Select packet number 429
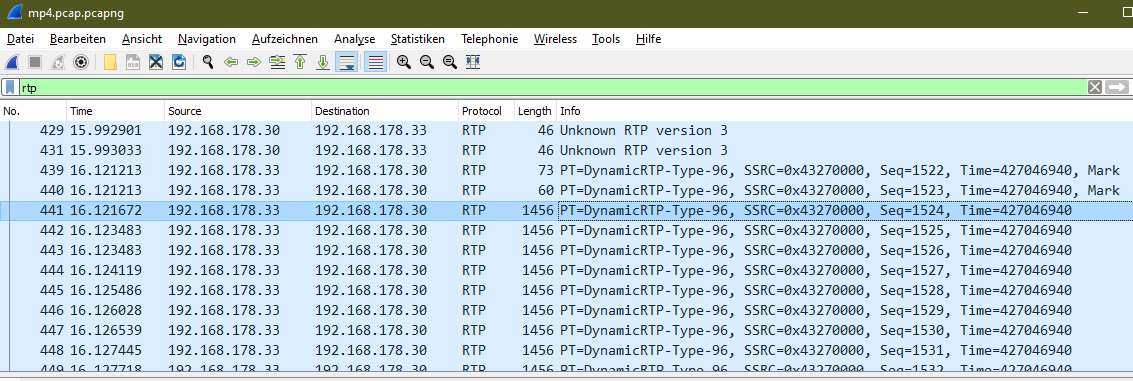The image size is (1133, 381). point(566,131)
